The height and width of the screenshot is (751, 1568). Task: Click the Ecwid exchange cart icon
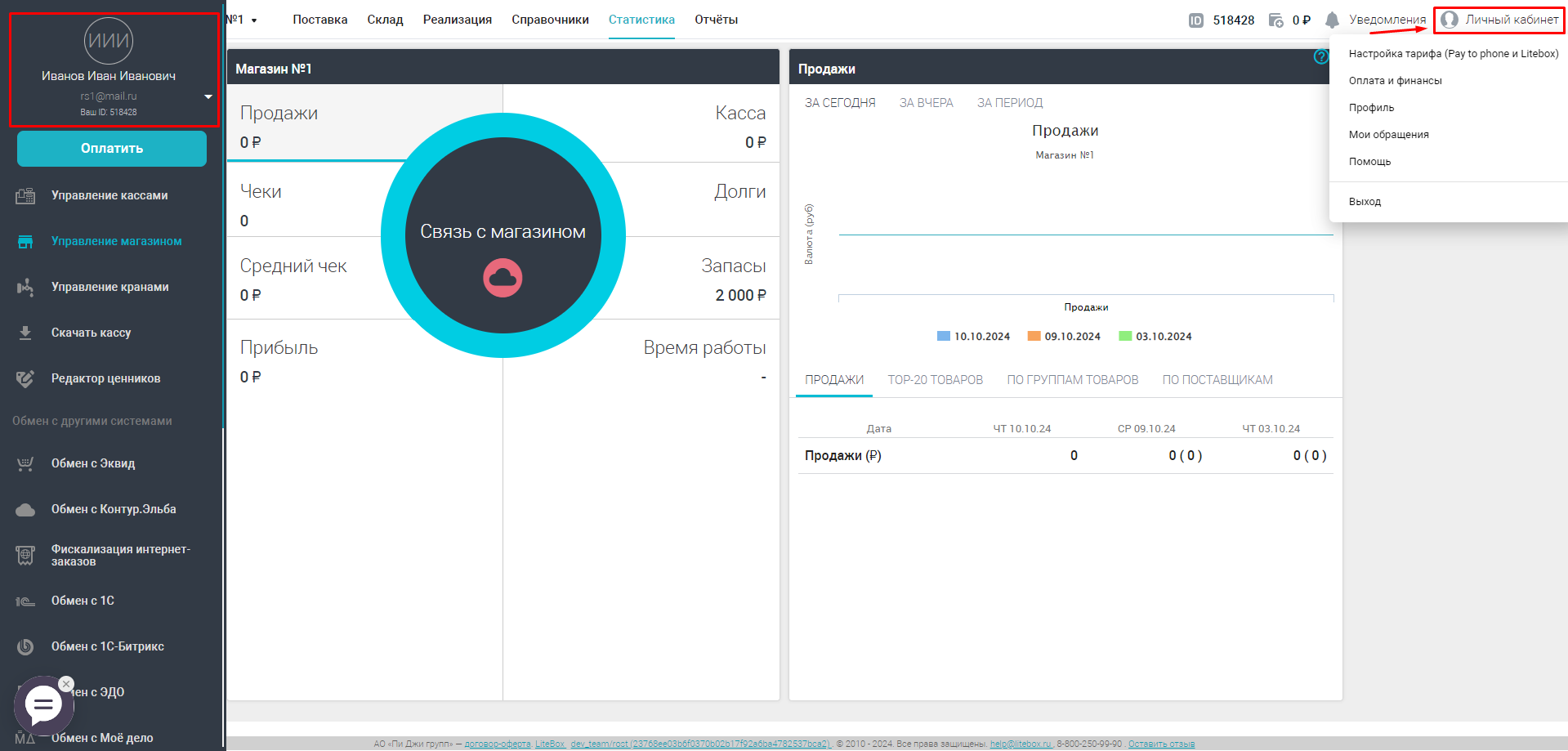coord(25,463)
